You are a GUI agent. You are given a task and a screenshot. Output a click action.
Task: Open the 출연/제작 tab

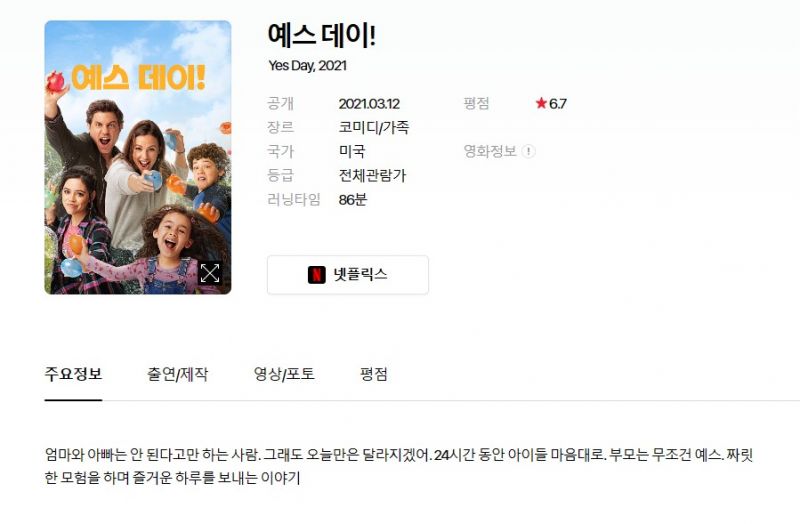click(177, 374)
